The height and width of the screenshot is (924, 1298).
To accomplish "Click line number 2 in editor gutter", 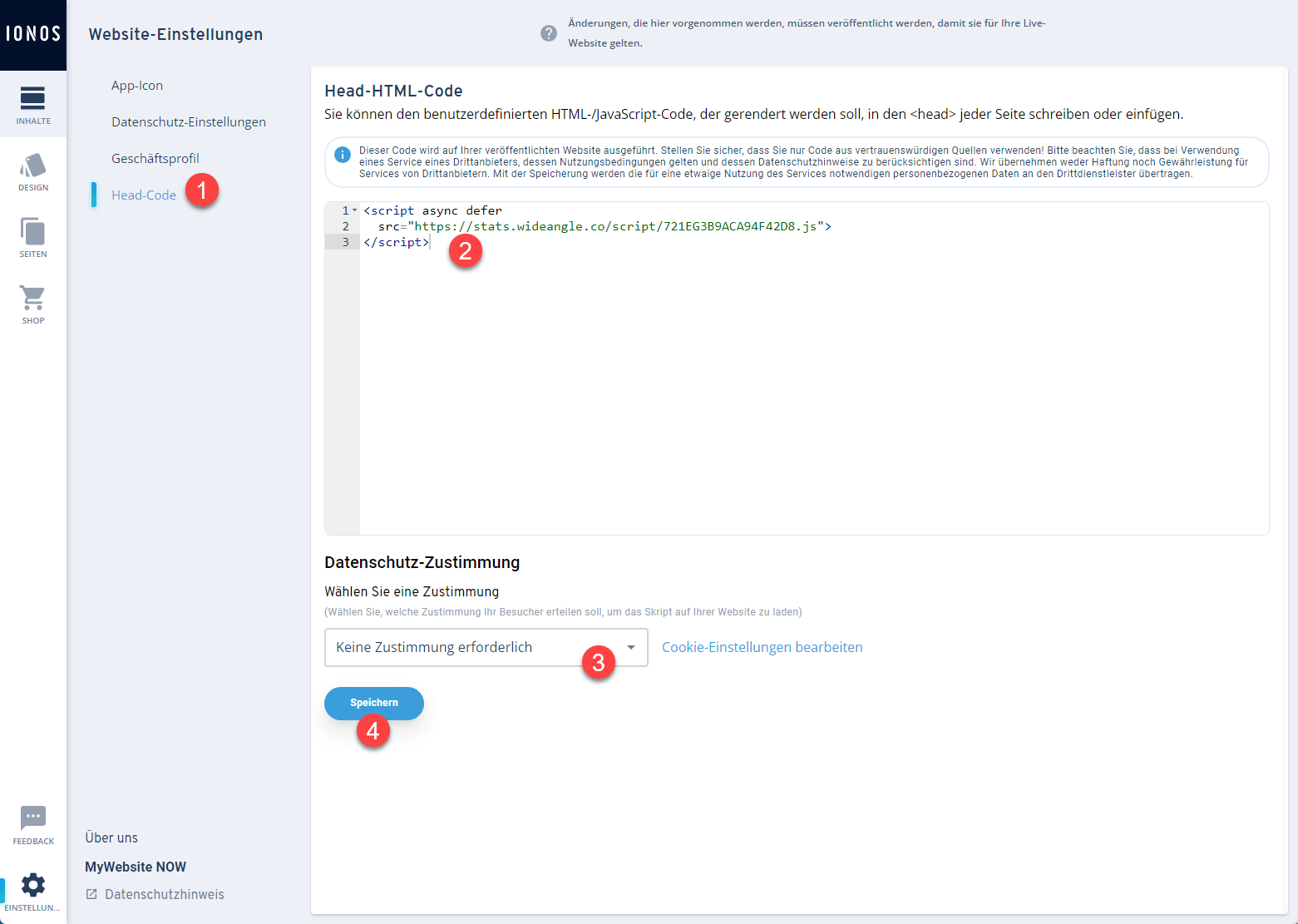I will tap(346, 226).
